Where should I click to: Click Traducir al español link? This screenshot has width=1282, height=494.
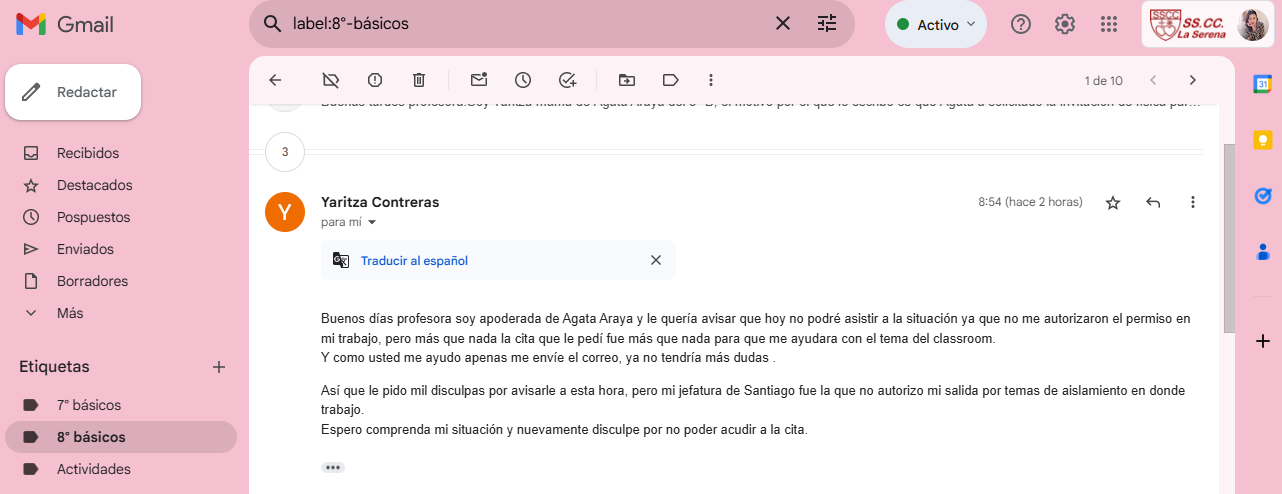coord(414,261)
